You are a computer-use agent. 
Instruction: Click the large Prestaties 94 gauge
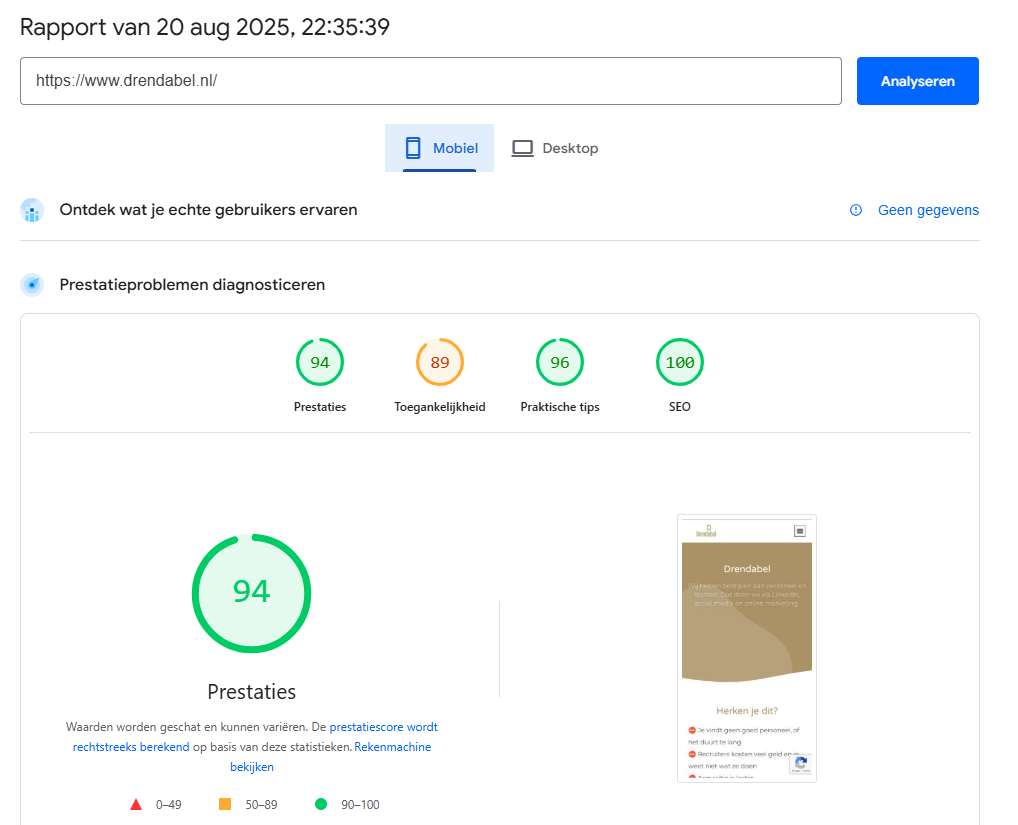point(251,592)
